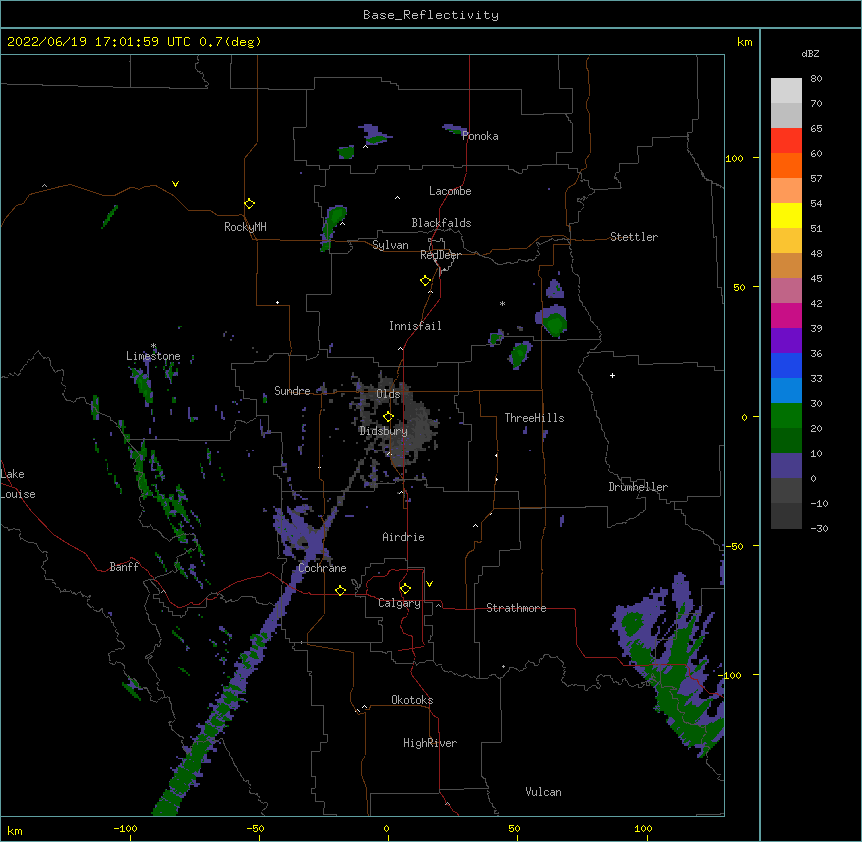
Task: Click the Base_Reflectivity title text
Action: coord(431,15)
